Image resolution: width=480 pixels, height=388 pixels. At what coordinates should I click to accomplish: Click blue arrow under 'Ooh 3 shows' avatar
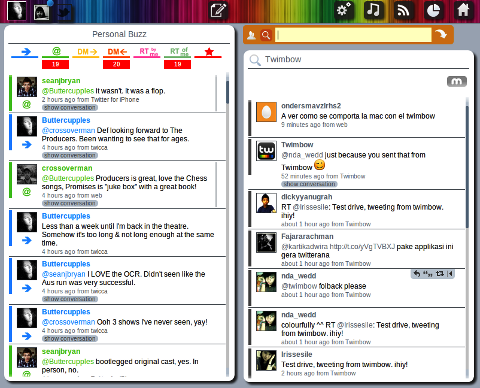coord(27,336)
